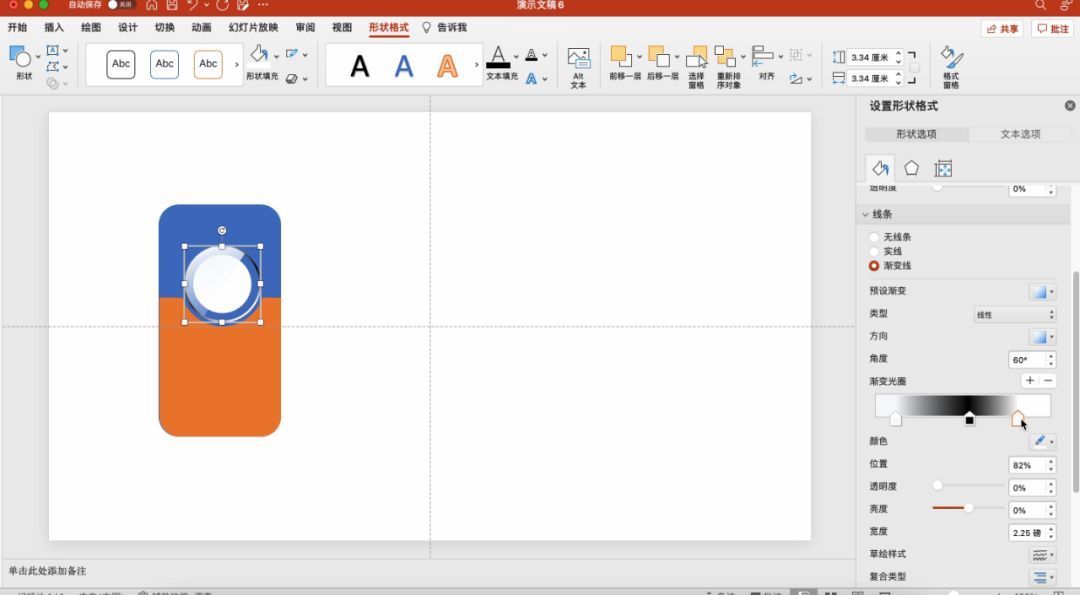This screenshot has width=1080, height=595.
Task: Open the 颜色 color dropdown
Action: click(1043, 441)
